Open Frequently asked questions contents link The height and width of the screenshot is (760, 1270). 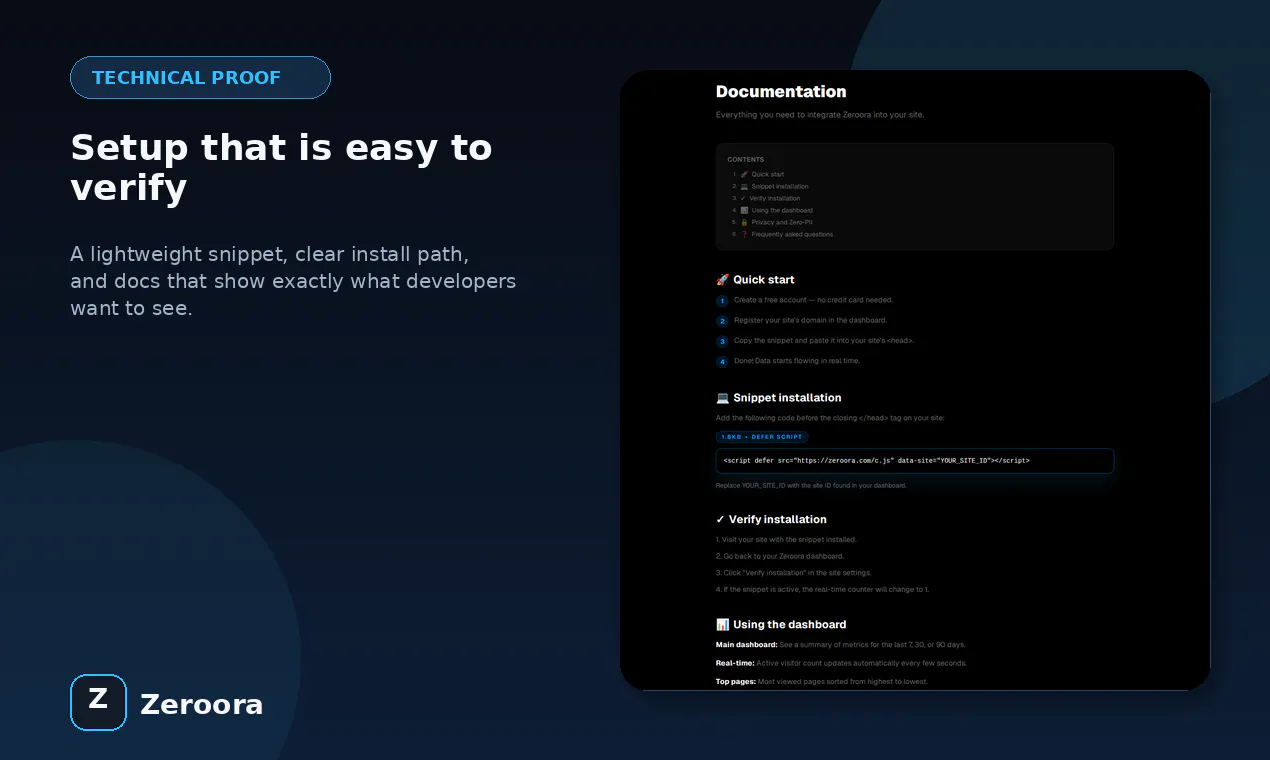tap(792, 235)
